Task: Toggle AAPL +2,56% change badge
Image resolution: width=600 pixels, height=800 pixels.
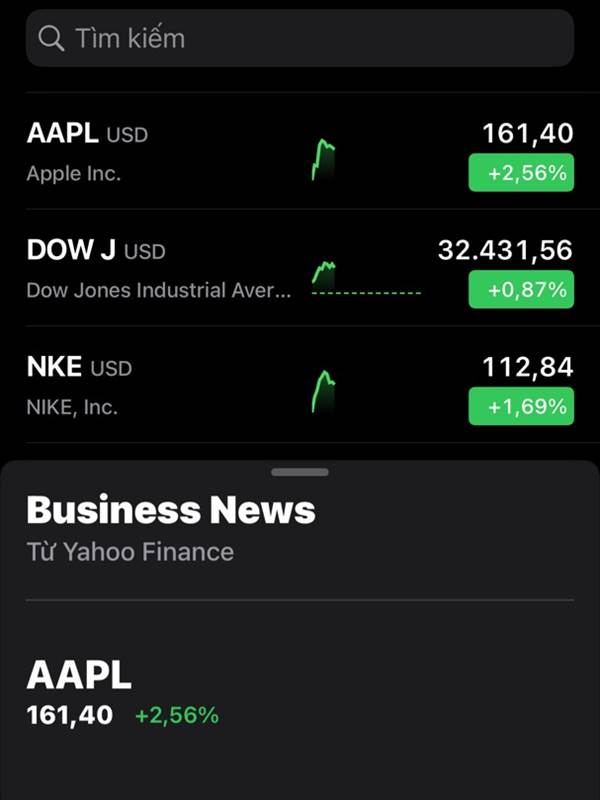Action: click(521, 173)
